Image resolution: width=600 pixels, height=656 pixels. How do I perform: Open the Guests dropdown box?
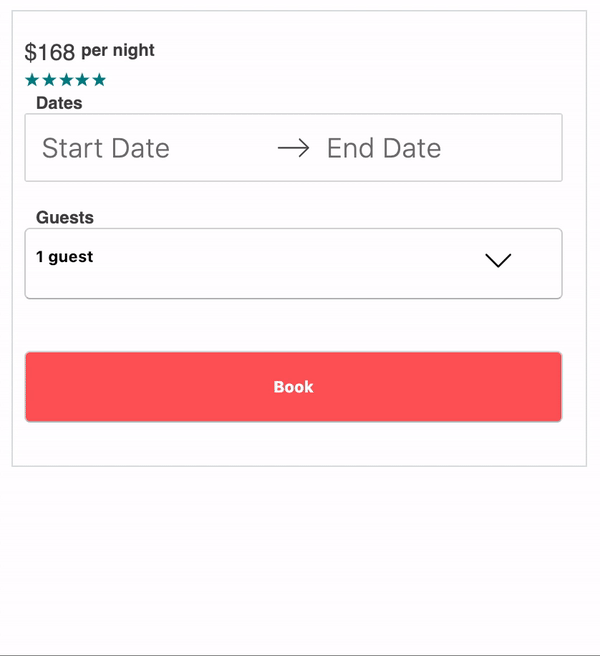coord(293,264)
